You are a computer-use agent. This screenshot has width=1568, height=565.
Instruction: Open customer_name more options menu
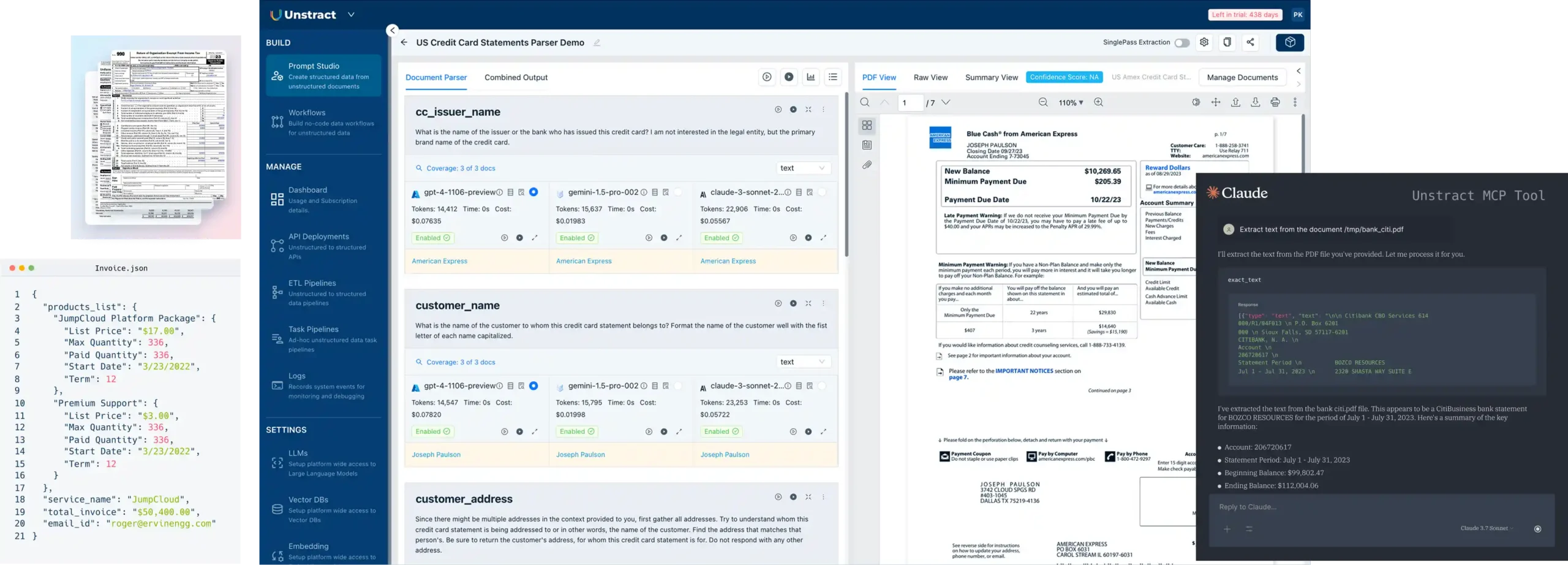[x=823, y=303]
